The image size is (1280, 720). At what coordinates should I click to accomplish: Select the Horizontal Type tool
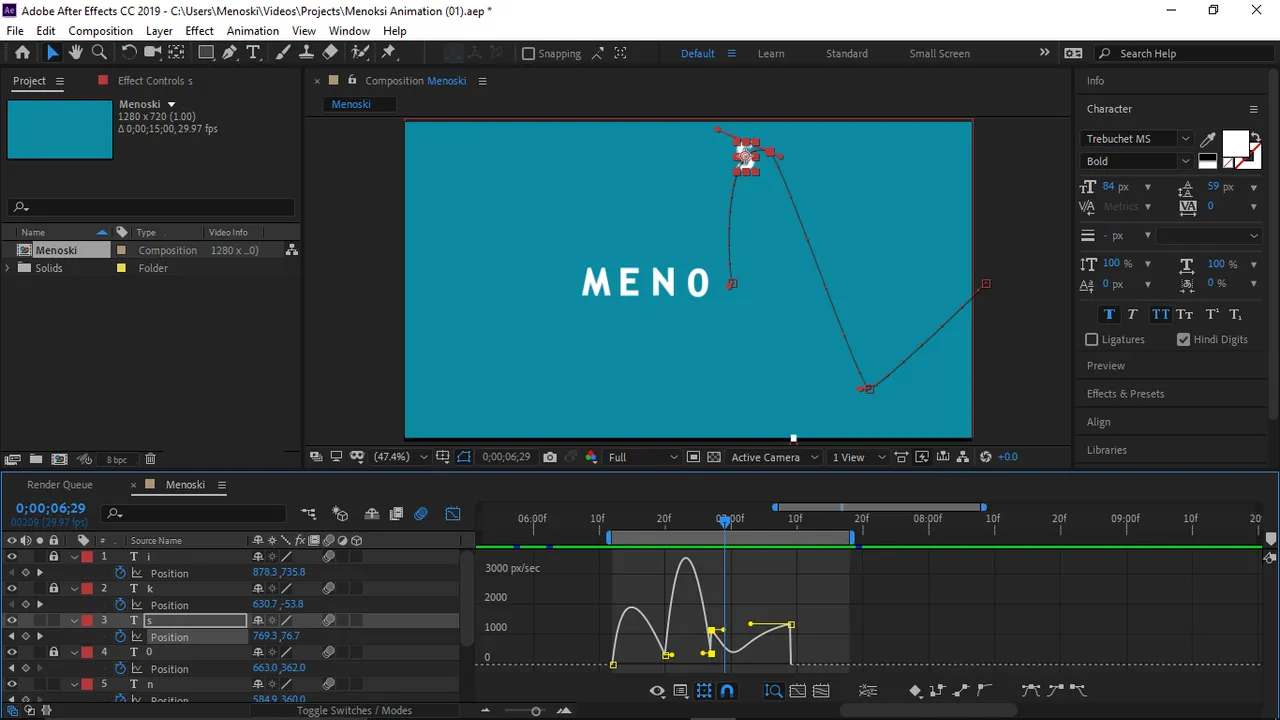(x=253, y=53)
